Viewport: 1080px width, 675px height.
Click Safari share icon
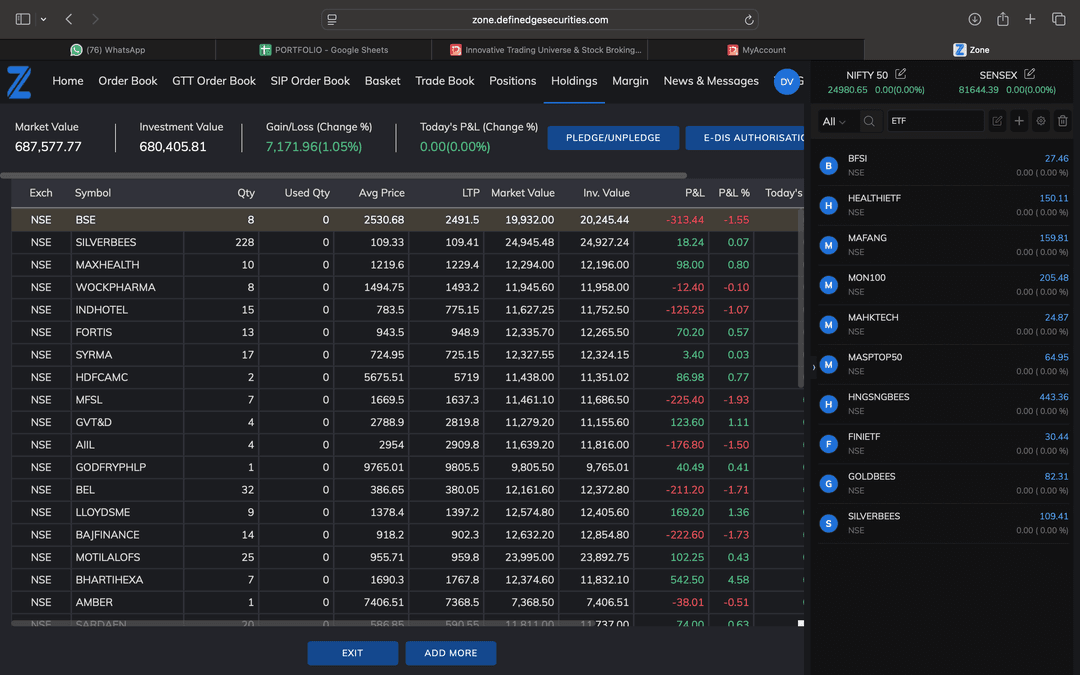coord(1003,19)
